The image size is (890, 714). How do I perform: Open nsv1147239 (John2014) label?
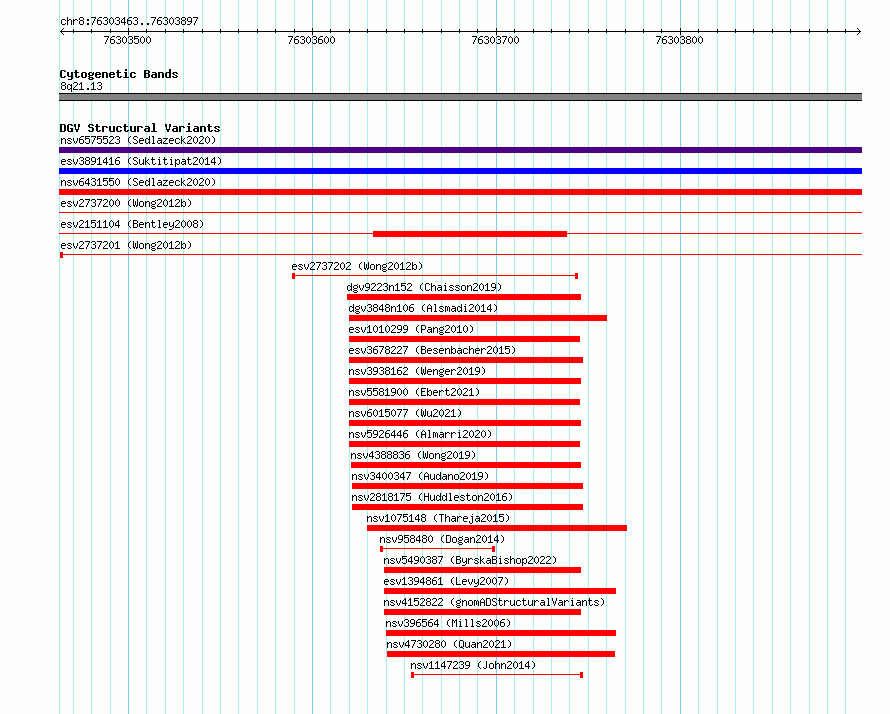473,665
